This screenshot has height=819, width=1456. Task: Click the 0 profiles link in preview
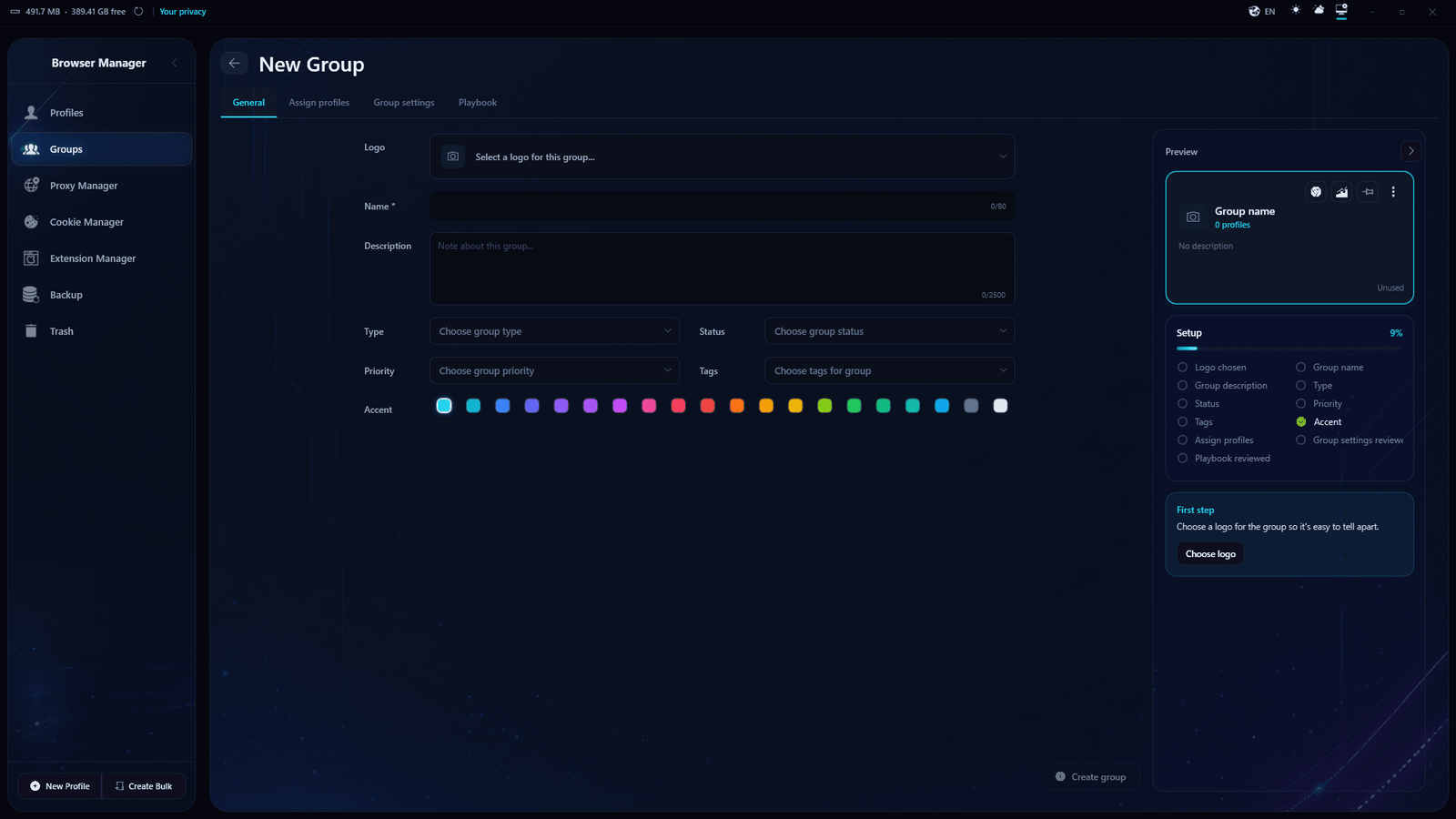click(1232, 225)
